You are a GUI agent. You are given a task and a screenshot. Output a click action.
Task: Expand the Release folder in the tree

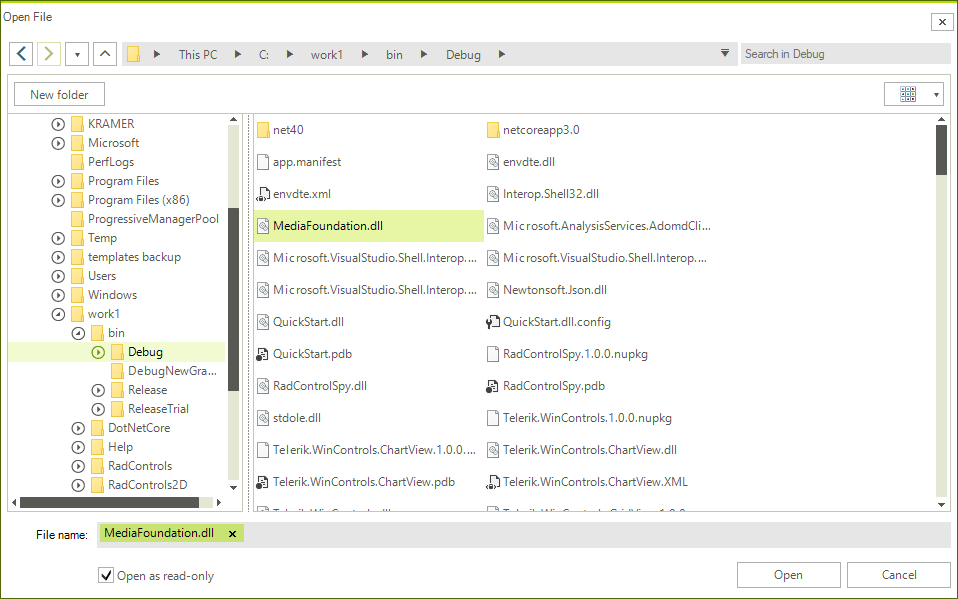98,389
